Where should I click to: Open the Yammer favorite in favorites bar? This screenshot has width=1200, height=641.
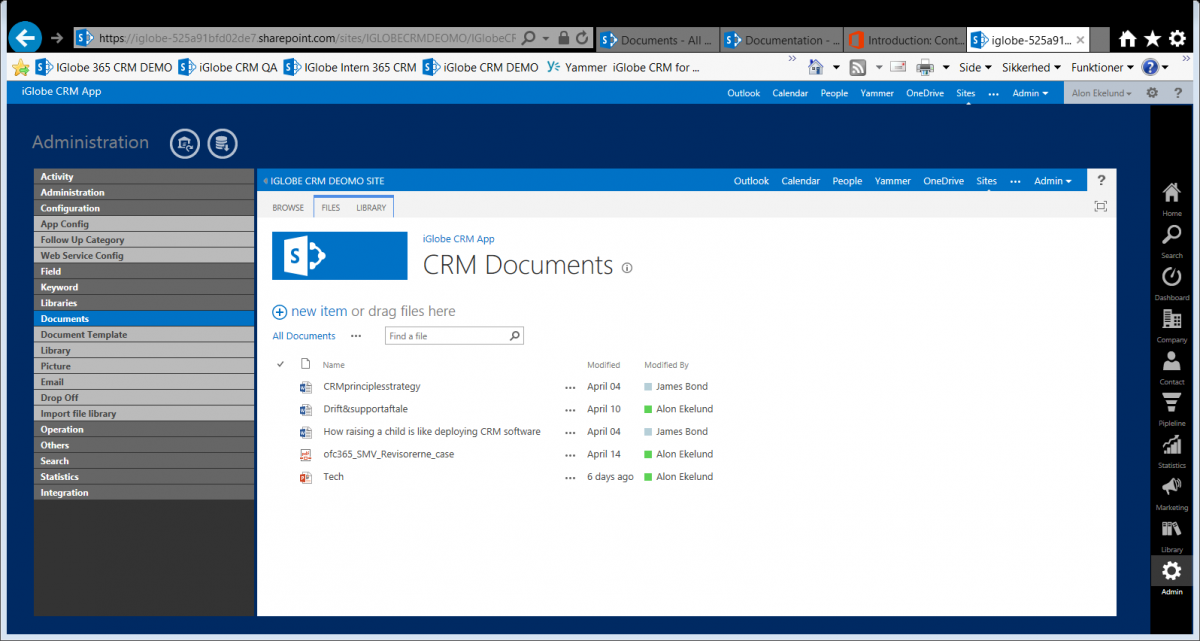point(575,68)
